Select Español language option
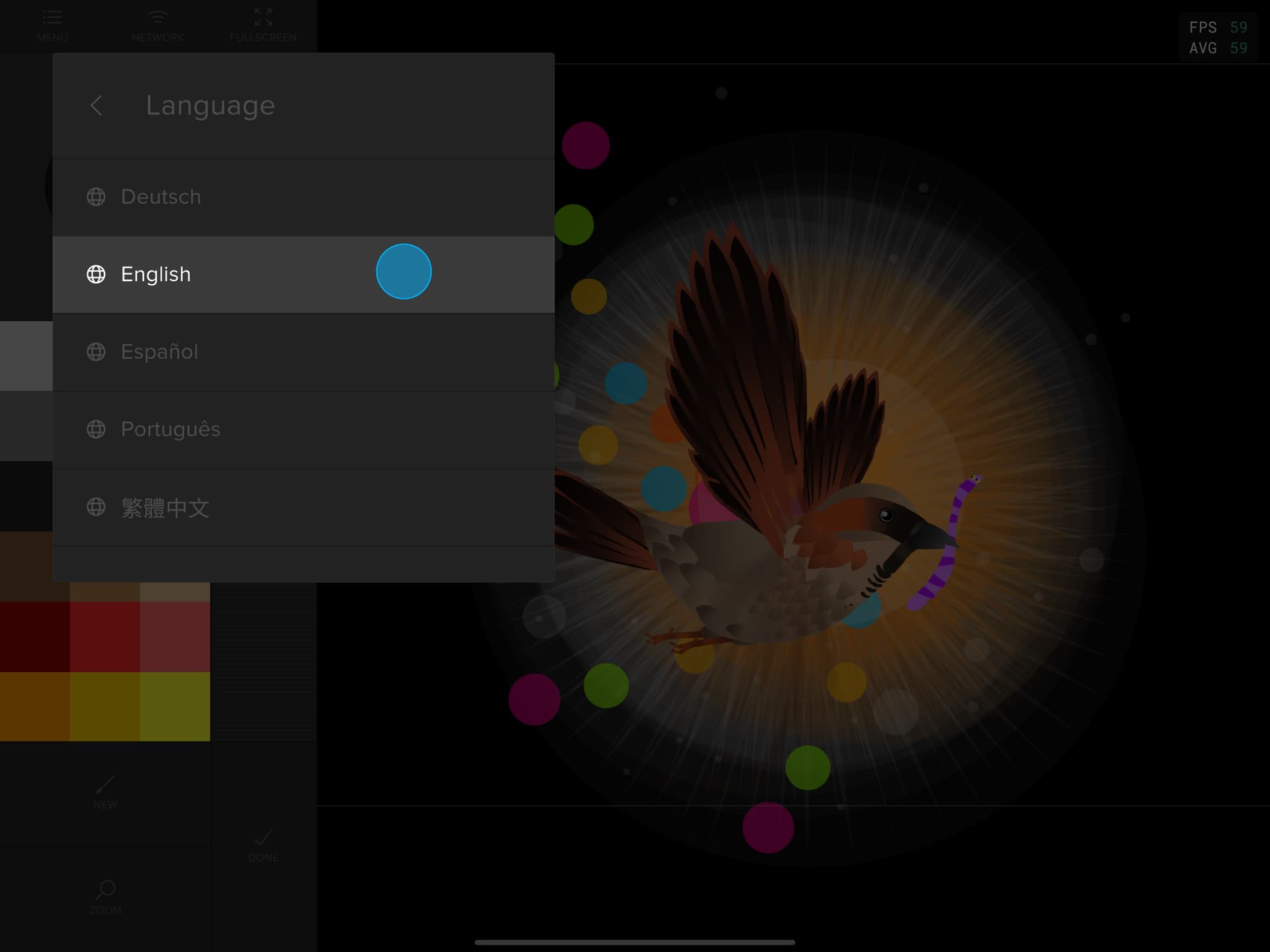 click(x=159, y=352)
